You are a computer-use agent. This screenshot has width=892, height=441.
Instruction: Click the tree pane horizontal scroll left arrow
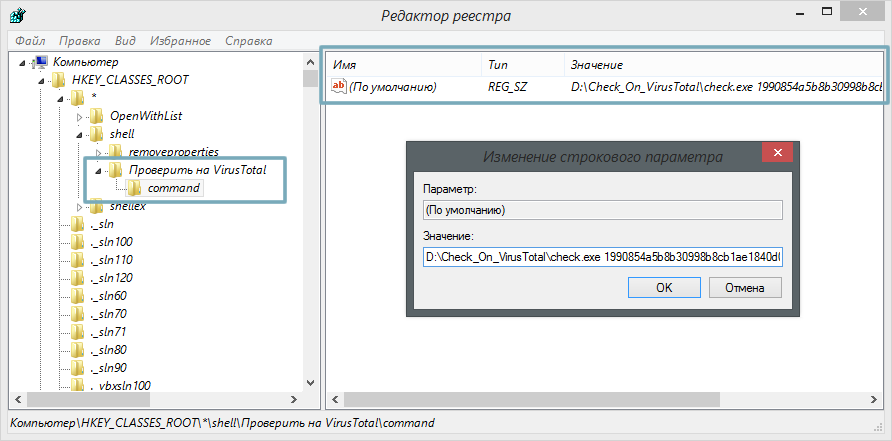pyautogui.click(x=18, y=400)
